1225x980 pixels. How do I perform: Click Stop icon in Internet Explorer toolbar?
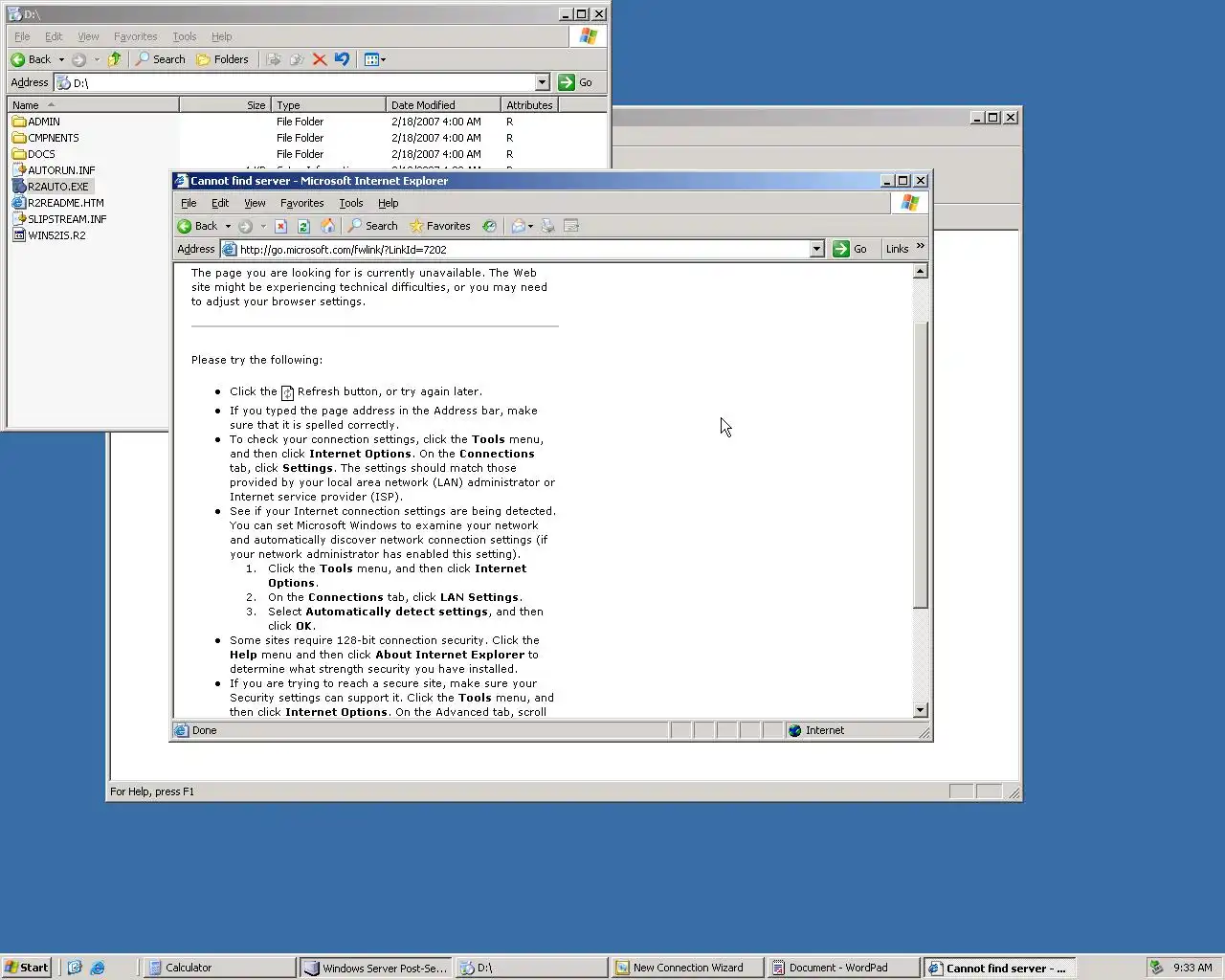coord(280,226)
